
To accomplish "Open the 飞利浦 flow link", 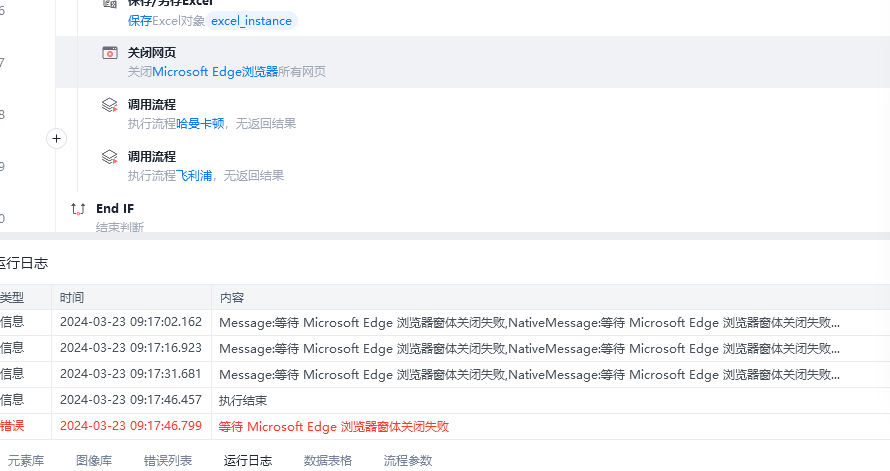I will [x=194, y=176].
